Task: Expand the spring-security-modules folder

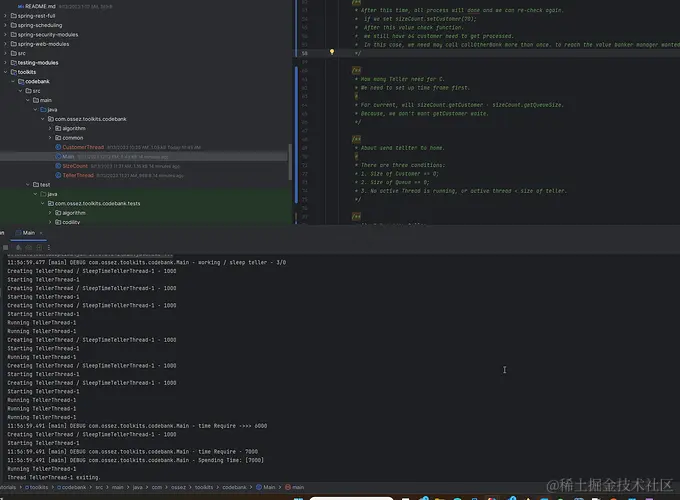Action: tap(5, 35)
